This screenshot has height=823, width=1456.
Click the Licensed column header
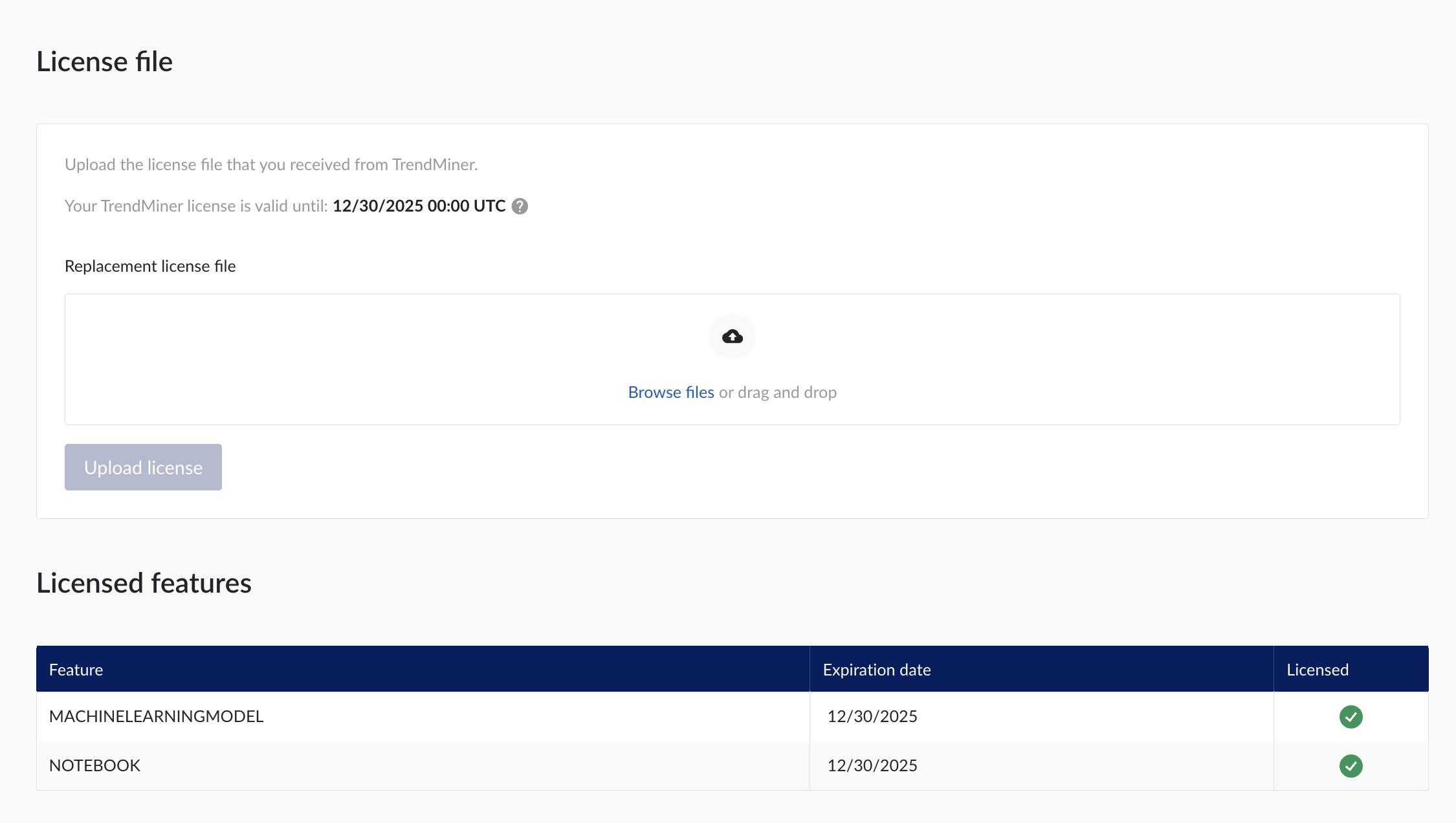pyautogui.click(x=1317, y=670)
